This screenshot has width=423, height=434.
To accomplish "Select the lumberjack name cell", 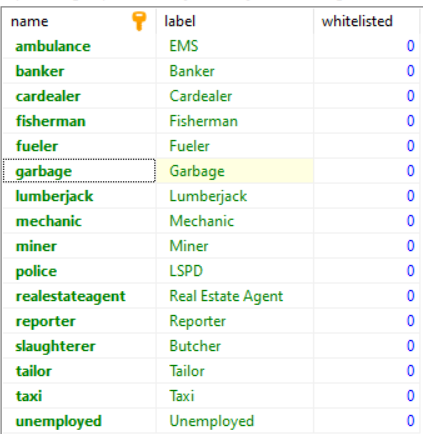I will 79,196.
